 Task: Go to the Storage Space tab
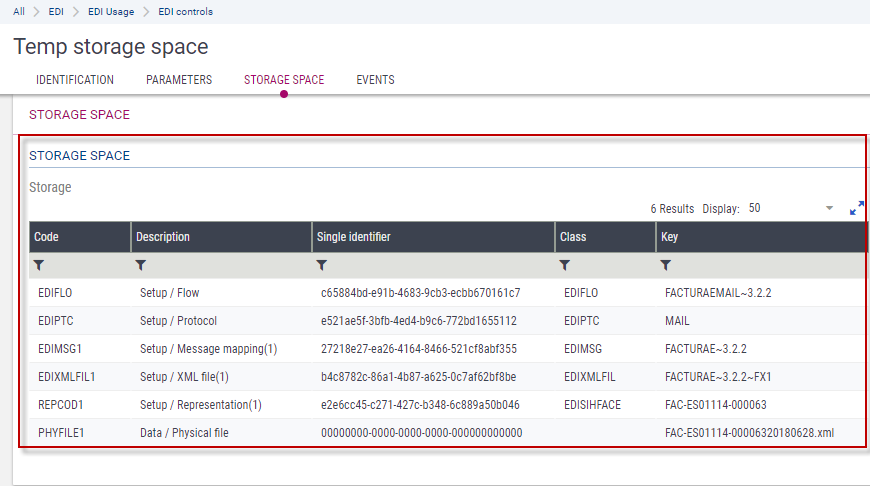tap(284, 80)
